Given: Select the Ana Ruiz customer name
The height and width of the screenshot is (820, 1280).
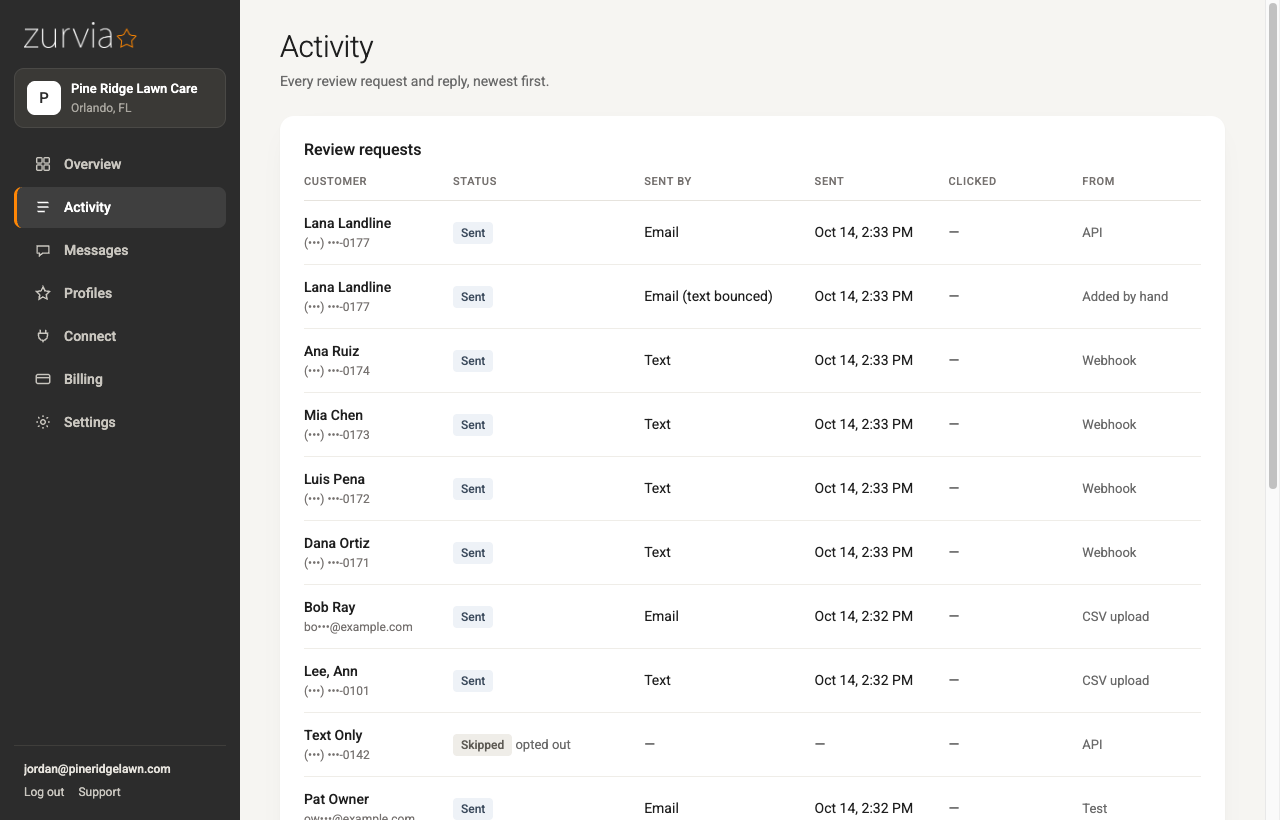Looking at the screenshot, I should pyautogui.click(x=331, y=351).
